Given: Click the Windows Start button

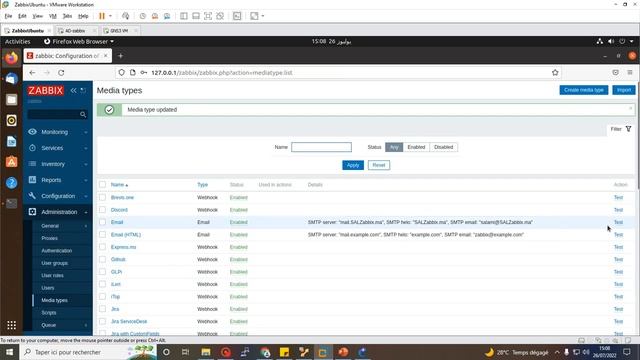Looking at the screenshot, I should (9, 352).
